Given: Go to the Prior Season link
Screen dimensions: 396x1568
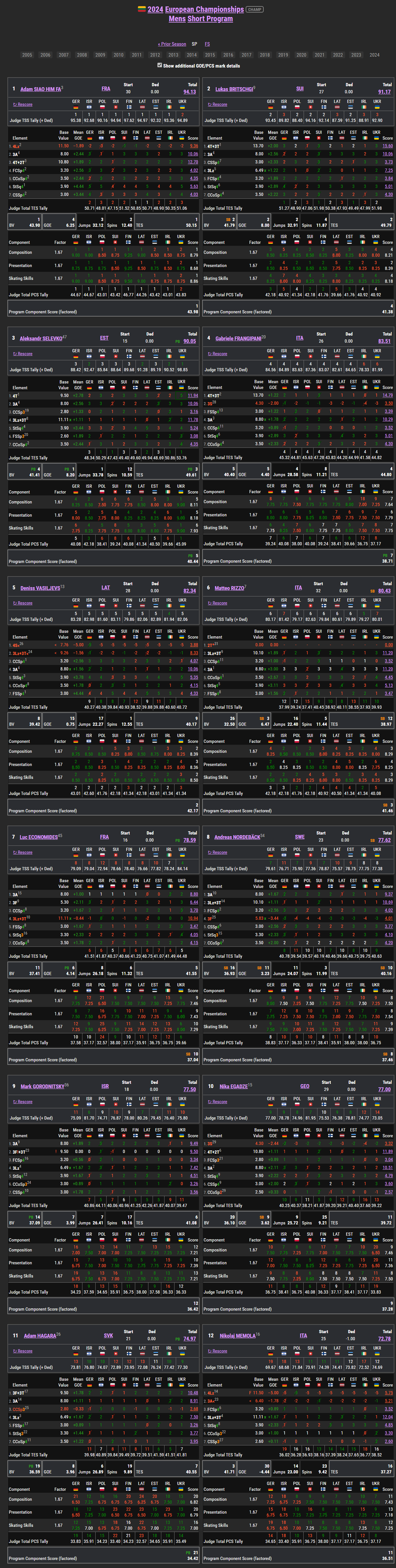Looking at the screenshot, I should [x=172, y=44].
